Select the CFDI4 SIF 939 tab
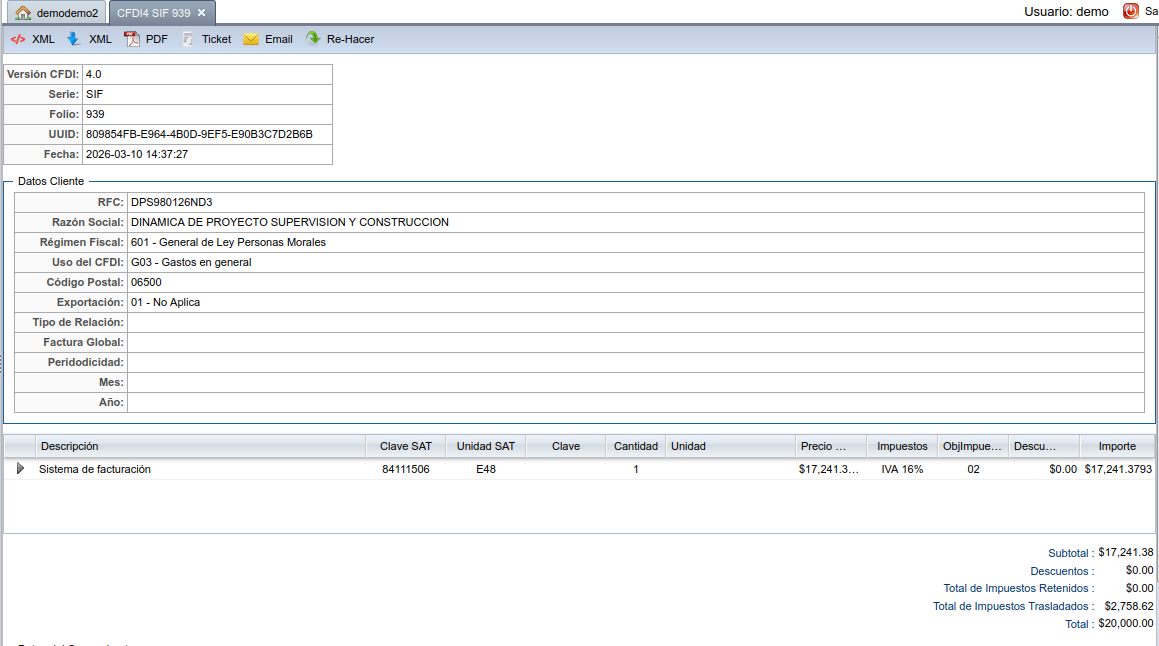The height and width of the screenshot is (646, 1159). pyautogui.click(x=152, y=13)
